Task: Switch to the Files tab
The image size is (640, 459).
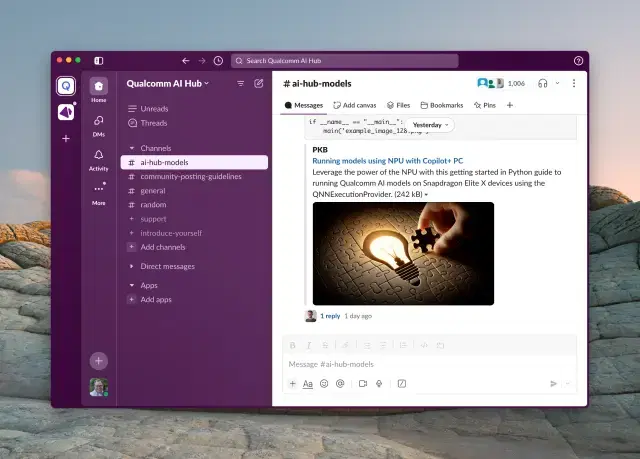Action: (x=397, y=104)
